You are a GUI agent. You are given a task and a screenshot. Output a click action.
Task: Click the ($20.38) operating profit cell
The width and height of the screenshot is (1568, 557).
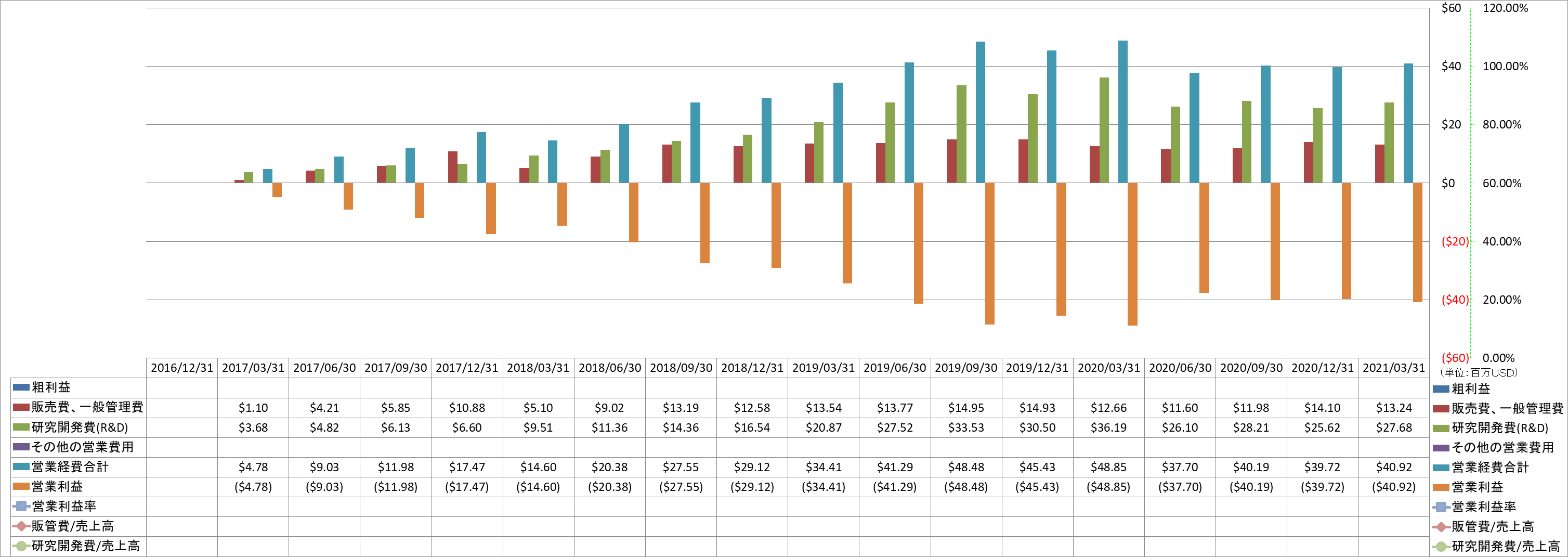[609, 487]
